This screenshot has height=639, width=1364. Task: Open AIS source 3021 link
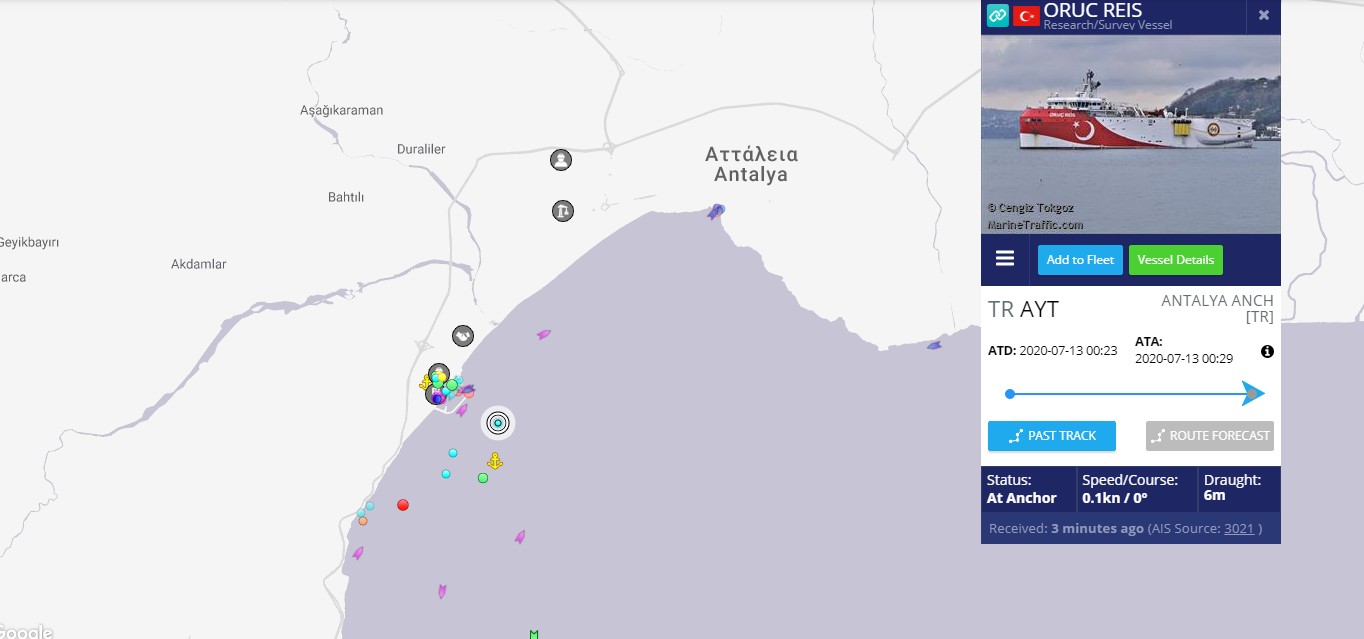[1238, 528]
